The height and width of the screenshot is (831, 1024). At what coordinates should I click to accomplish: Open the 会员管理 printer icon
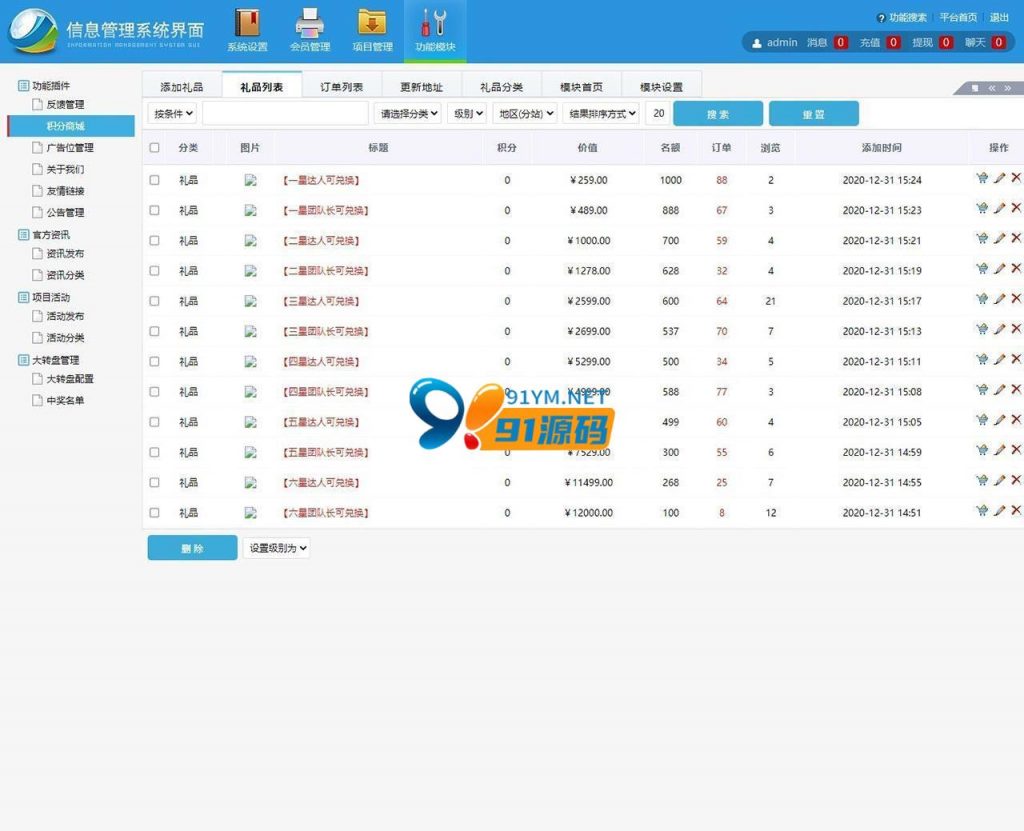[x=310, y=23]
